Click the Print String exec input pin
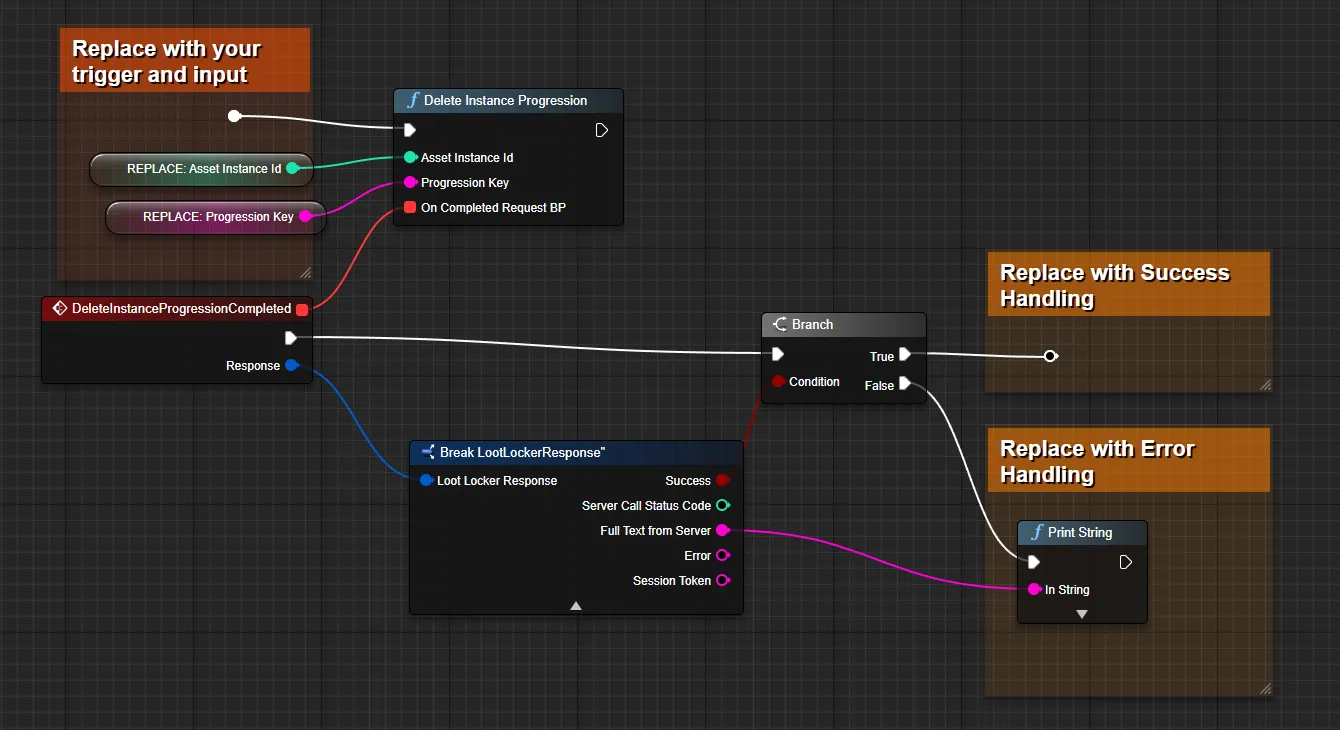This screenshot has height=730, width=1340. pos(1033,562)
